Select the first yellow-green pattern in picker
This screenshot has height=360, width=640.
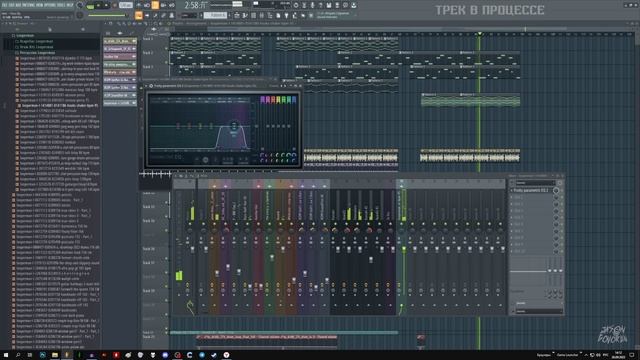(120, 41)
